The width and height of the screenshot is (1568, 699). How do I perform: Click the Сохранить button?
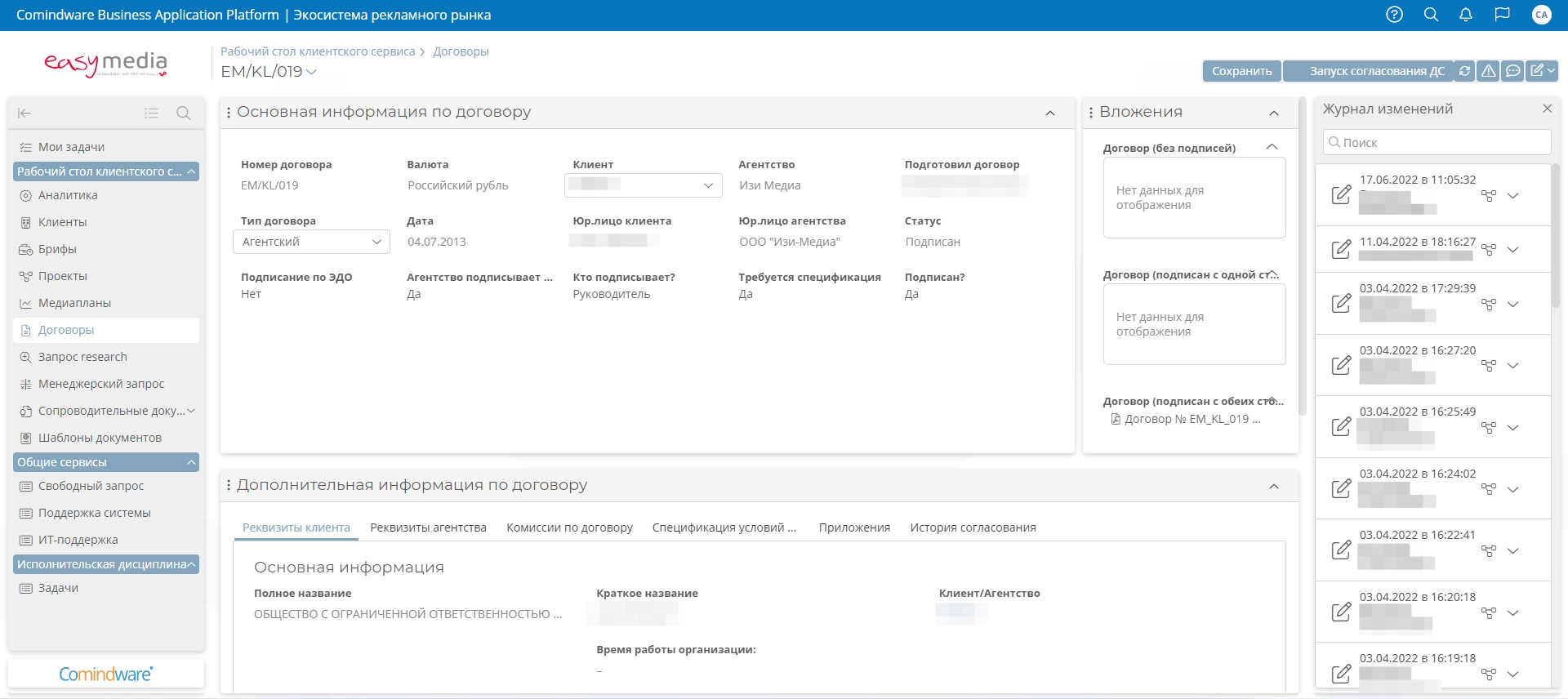1241,71
